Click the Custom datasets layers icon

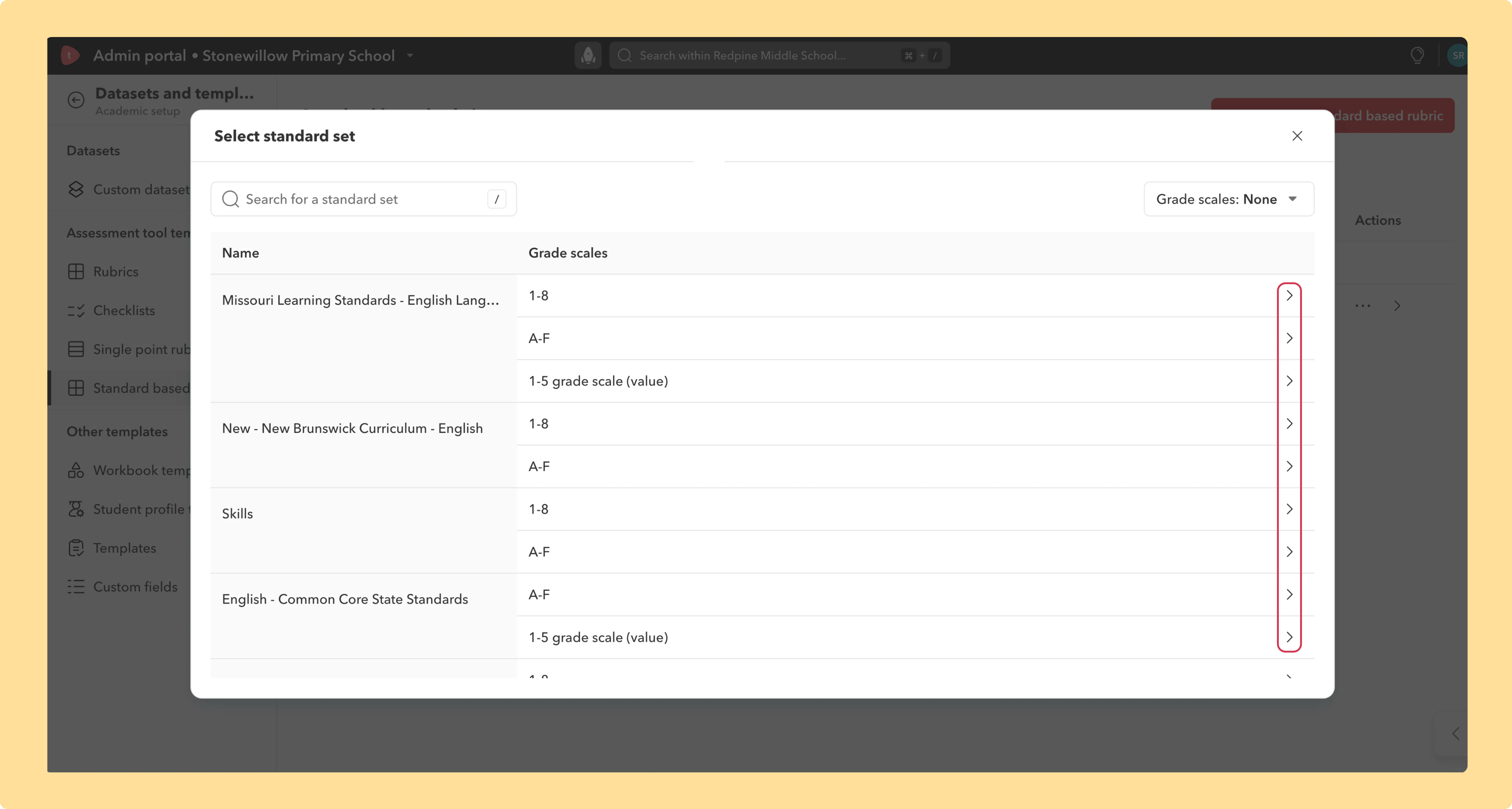click(76, 189)
